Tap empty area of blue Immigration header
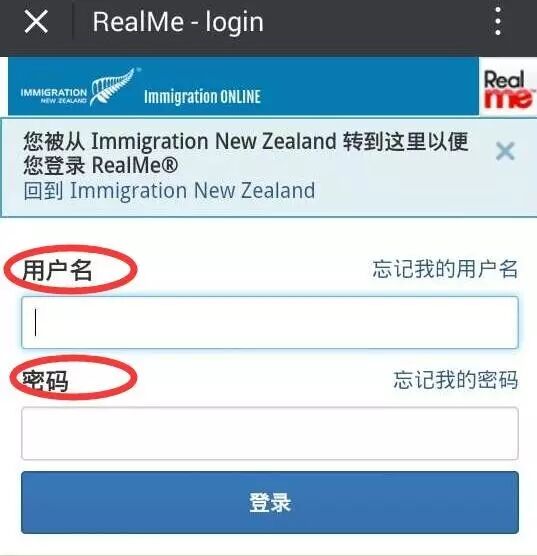The height and width of the screenshot is (556, 537). [369, 86]
